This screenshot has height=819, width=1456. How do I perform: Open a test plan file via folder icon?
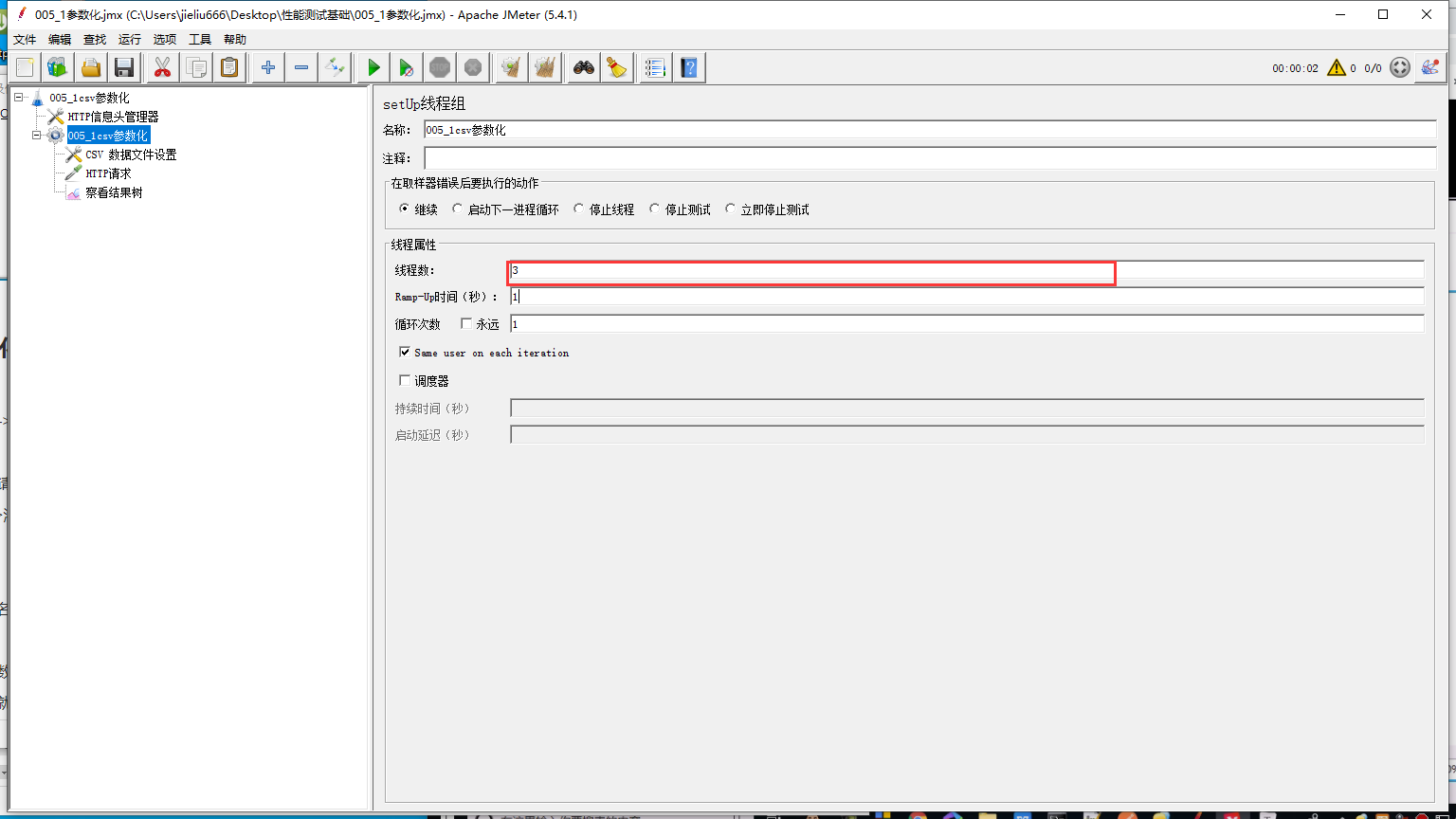91,67
